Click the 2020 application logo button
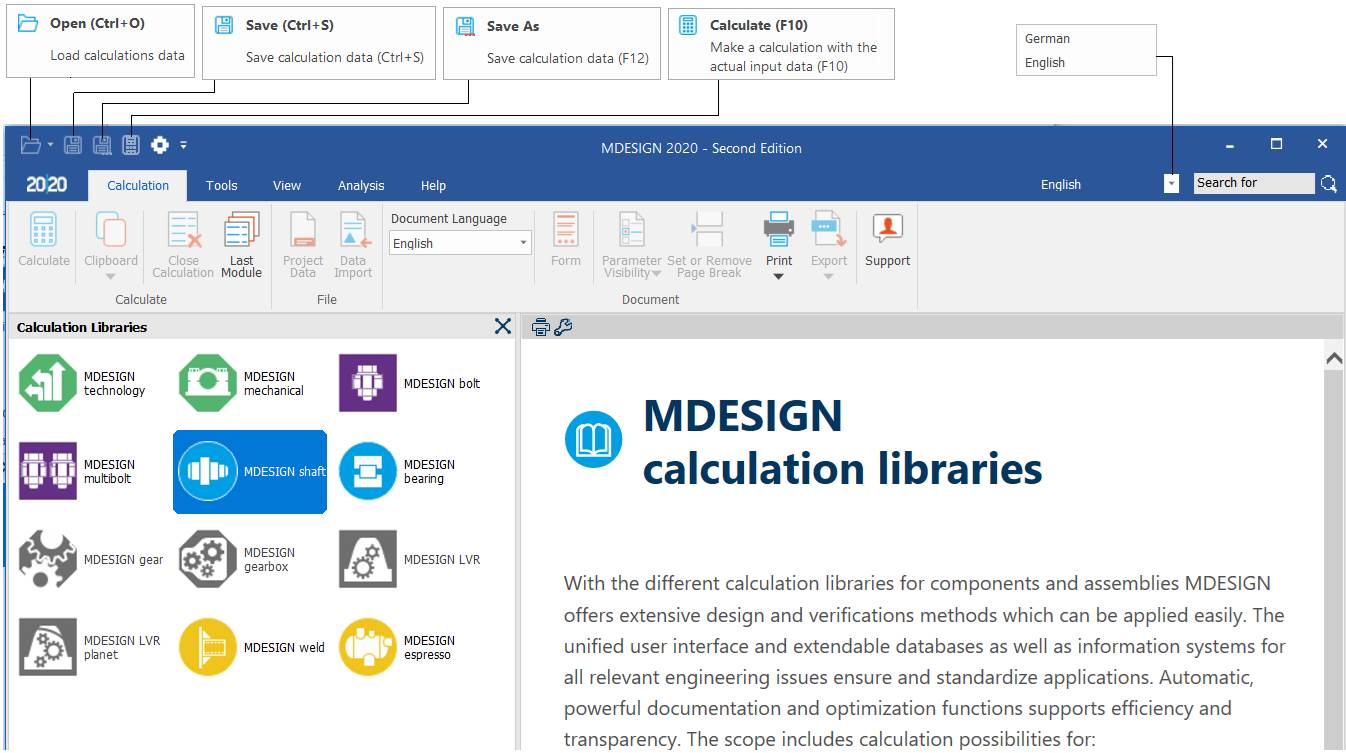Viewport: 1346px width, 753px height. click(46, 185)
